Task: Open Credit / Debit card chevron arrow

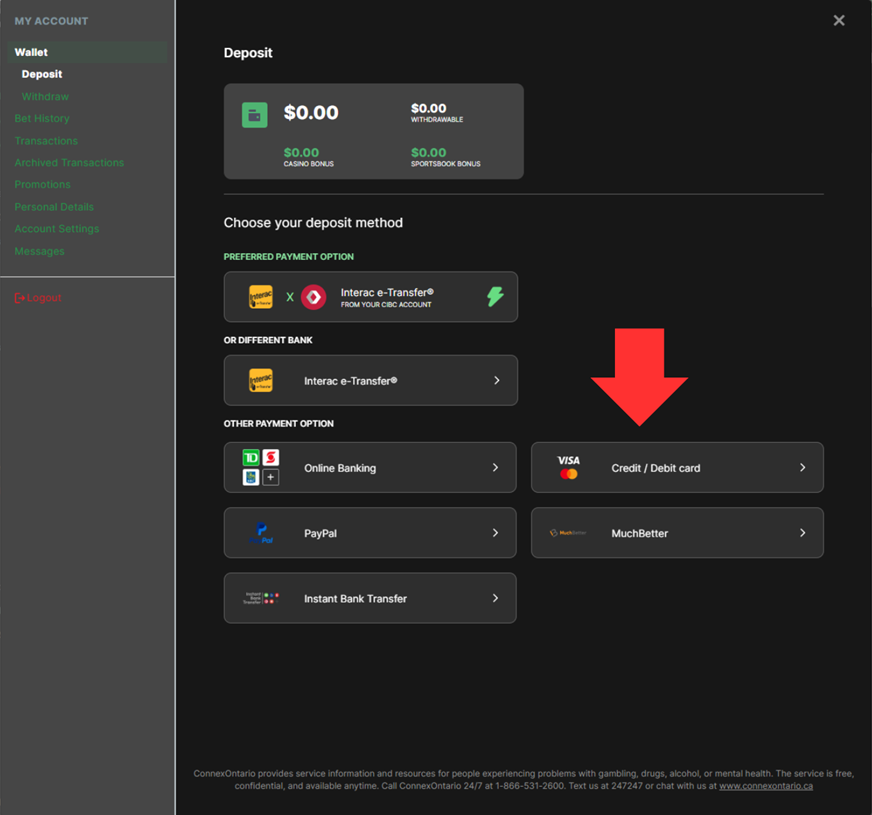Action: click(802, 467)
